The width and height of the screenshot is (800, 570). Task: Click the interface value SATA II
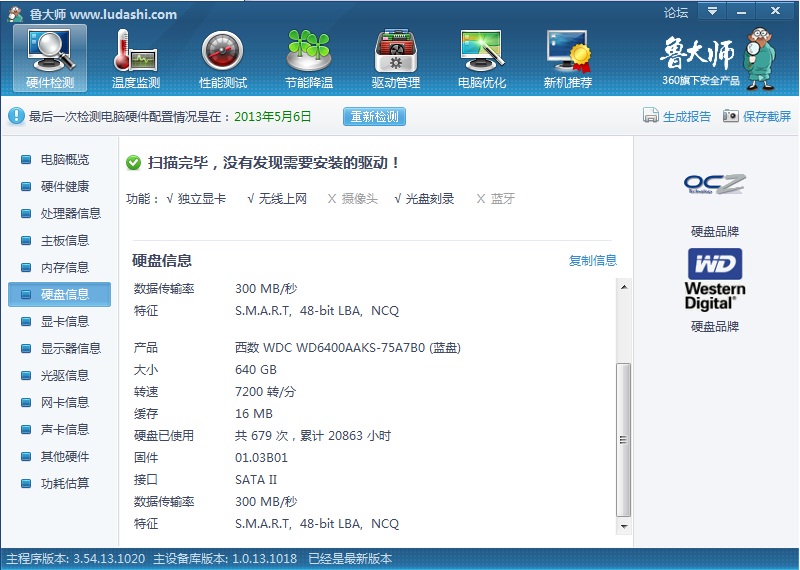pos(256,480)
